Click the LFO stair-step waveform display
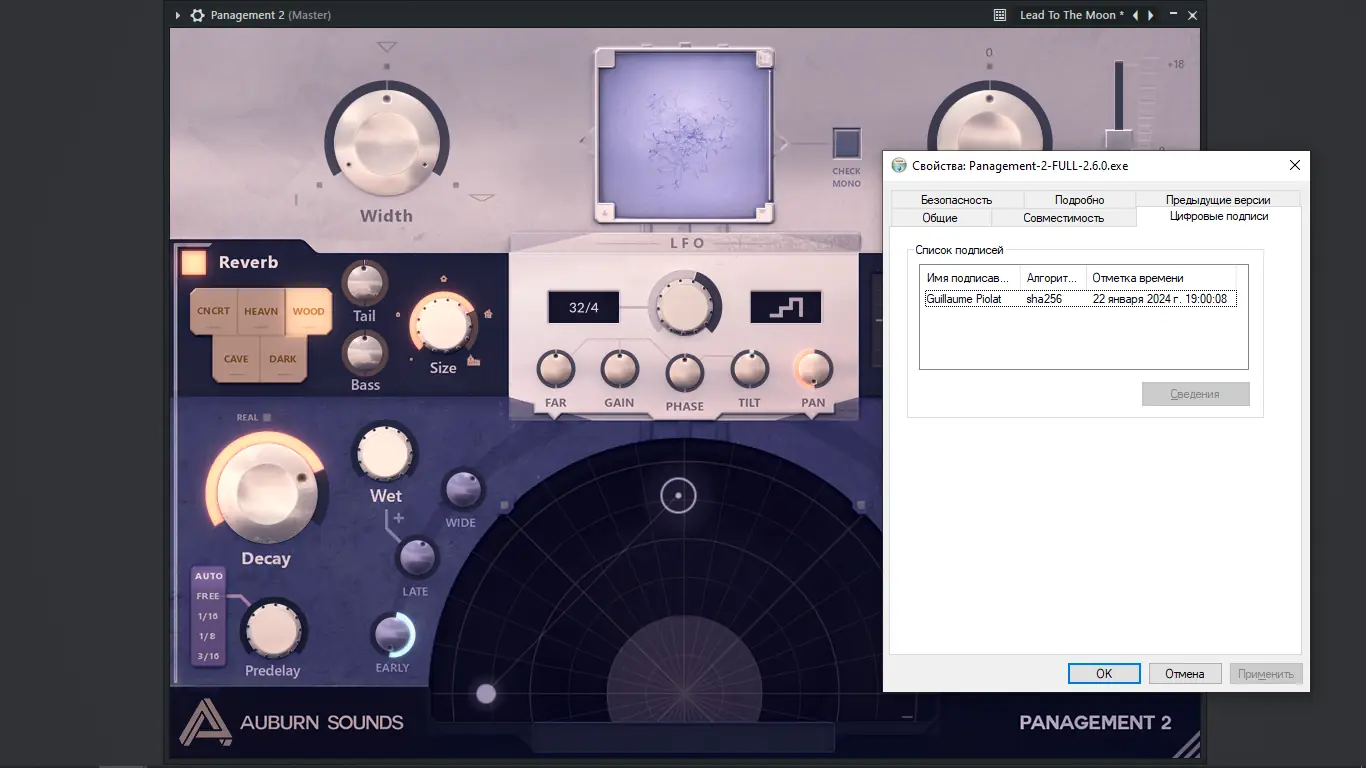This screenshot has width=1366, height=768. 786,307
